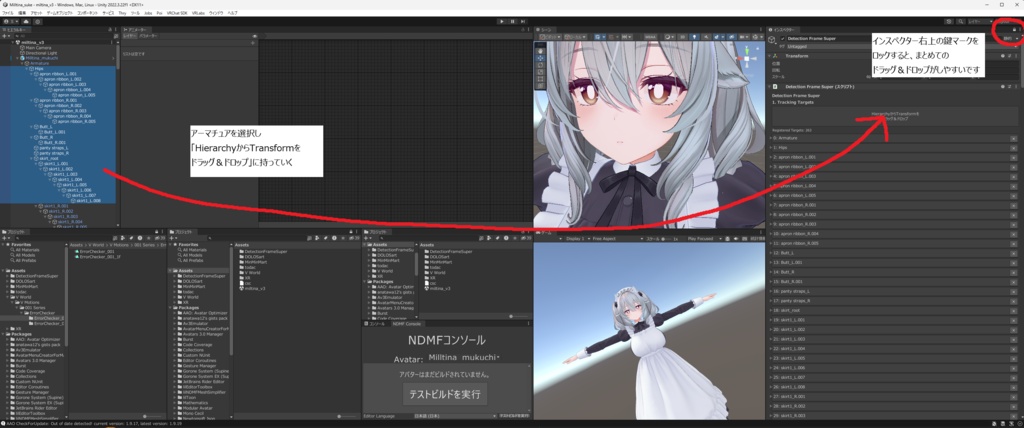
Task: Remove the '1: Hips' target entry
Action: [x=1014, y=148]
